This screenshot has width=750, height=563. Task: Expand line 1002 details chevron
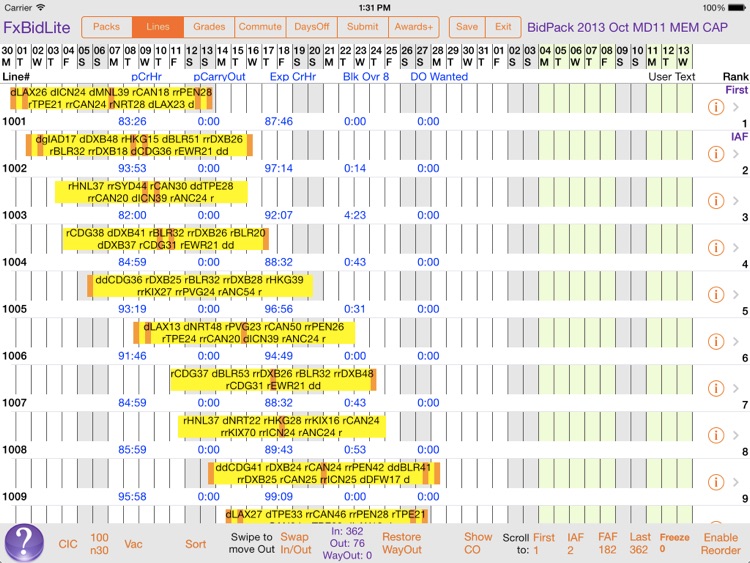736,154
